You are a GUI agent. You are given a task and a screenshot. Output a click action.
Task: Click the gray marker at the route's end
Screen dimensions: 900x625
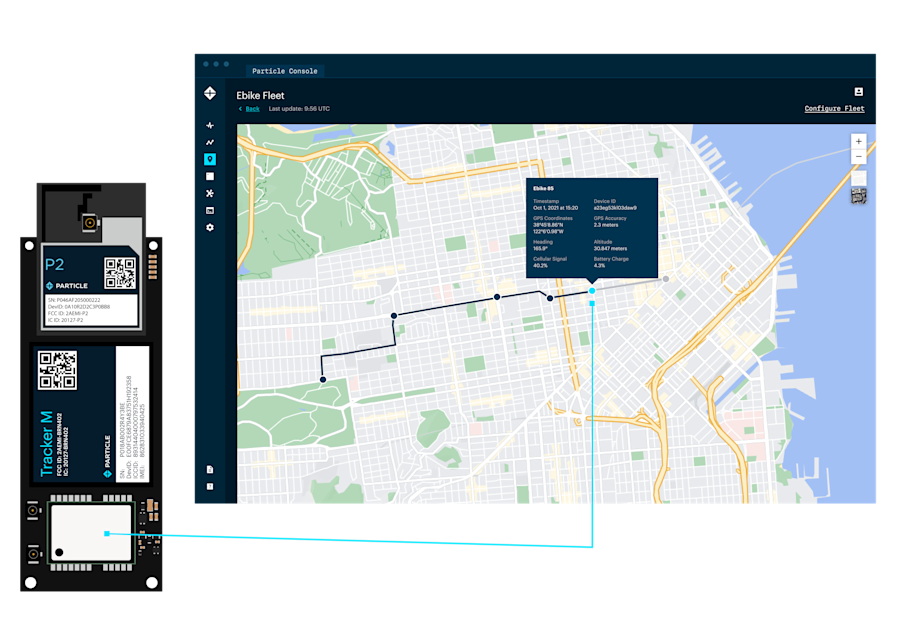666,279
